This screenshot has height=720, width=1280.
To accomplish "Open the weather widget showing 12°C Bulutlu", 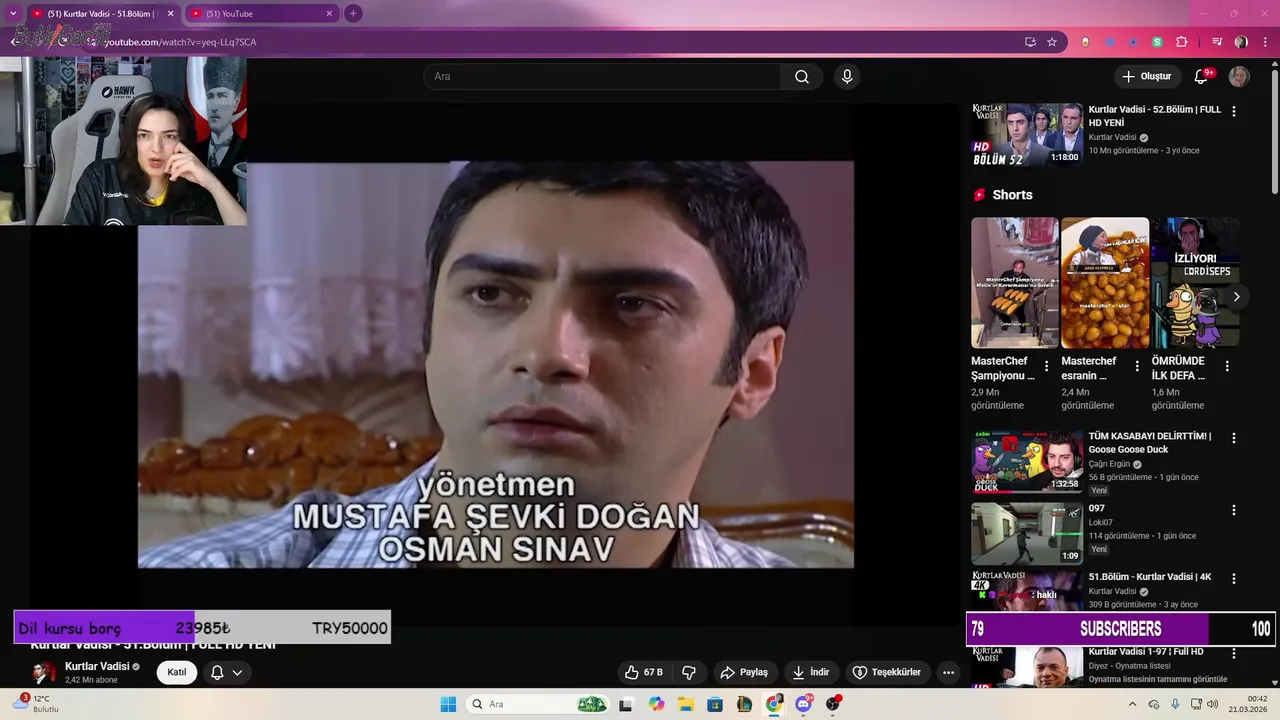I will pyautogui.click(x=36, y=704).
